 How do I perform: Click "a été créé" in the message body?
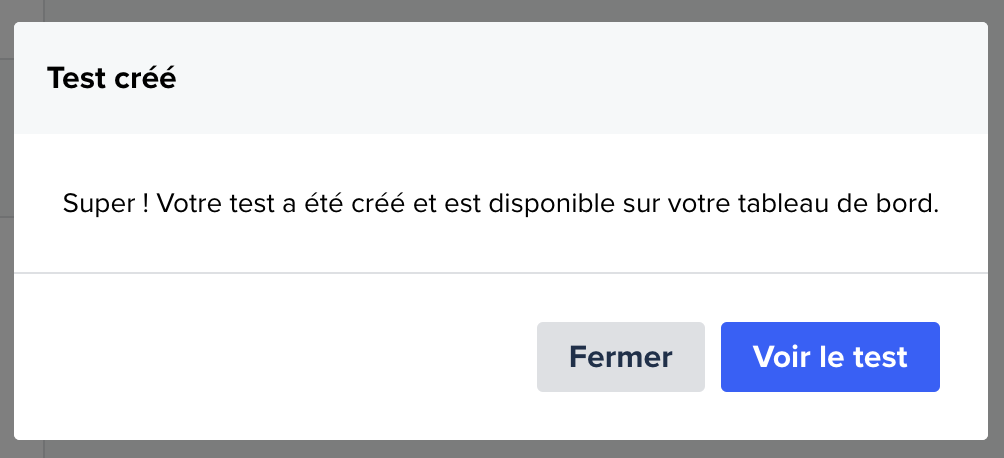(x=339, y=204)
